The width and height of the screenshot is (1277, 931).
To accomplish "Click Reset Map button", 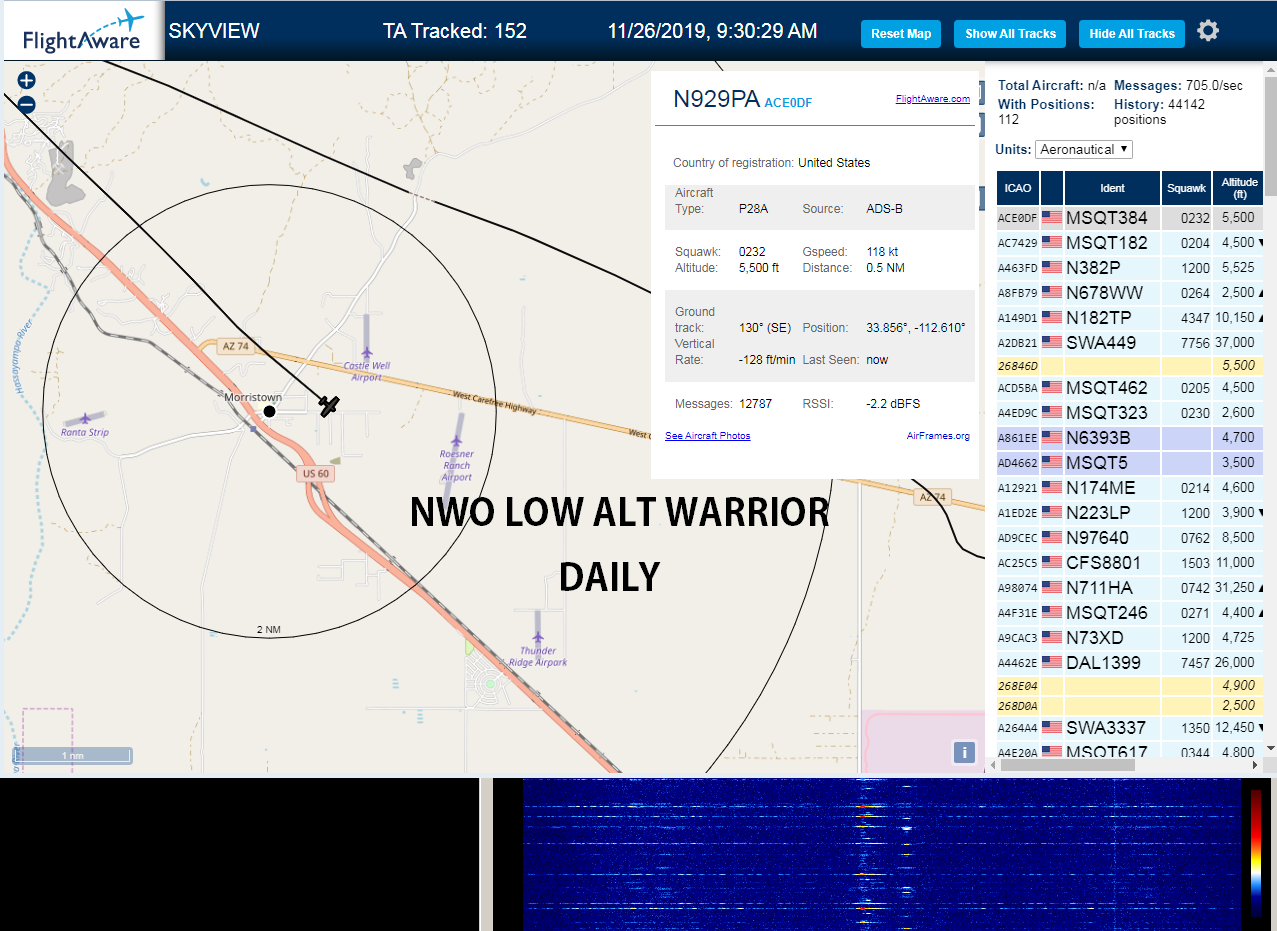I will 901,33.
